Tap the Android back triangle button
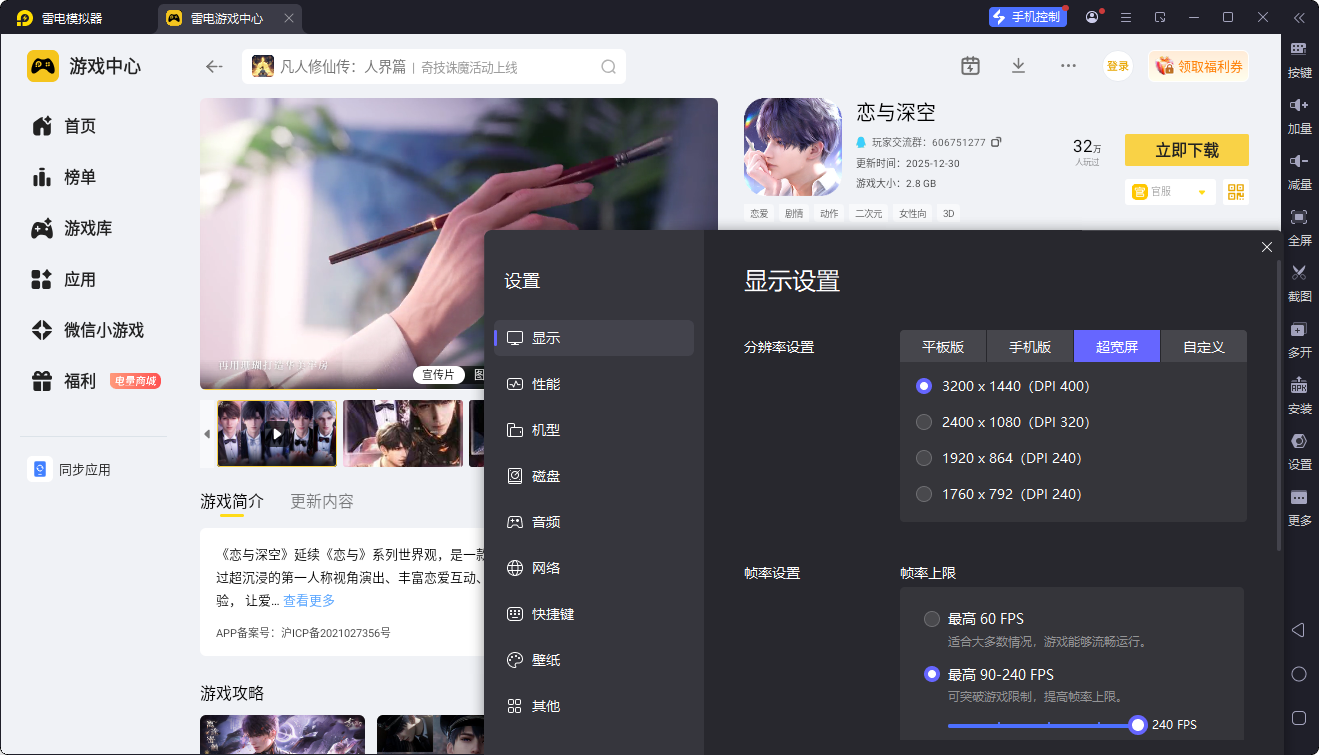This screenshot has width=1319, height=755. pos(1298,630)
